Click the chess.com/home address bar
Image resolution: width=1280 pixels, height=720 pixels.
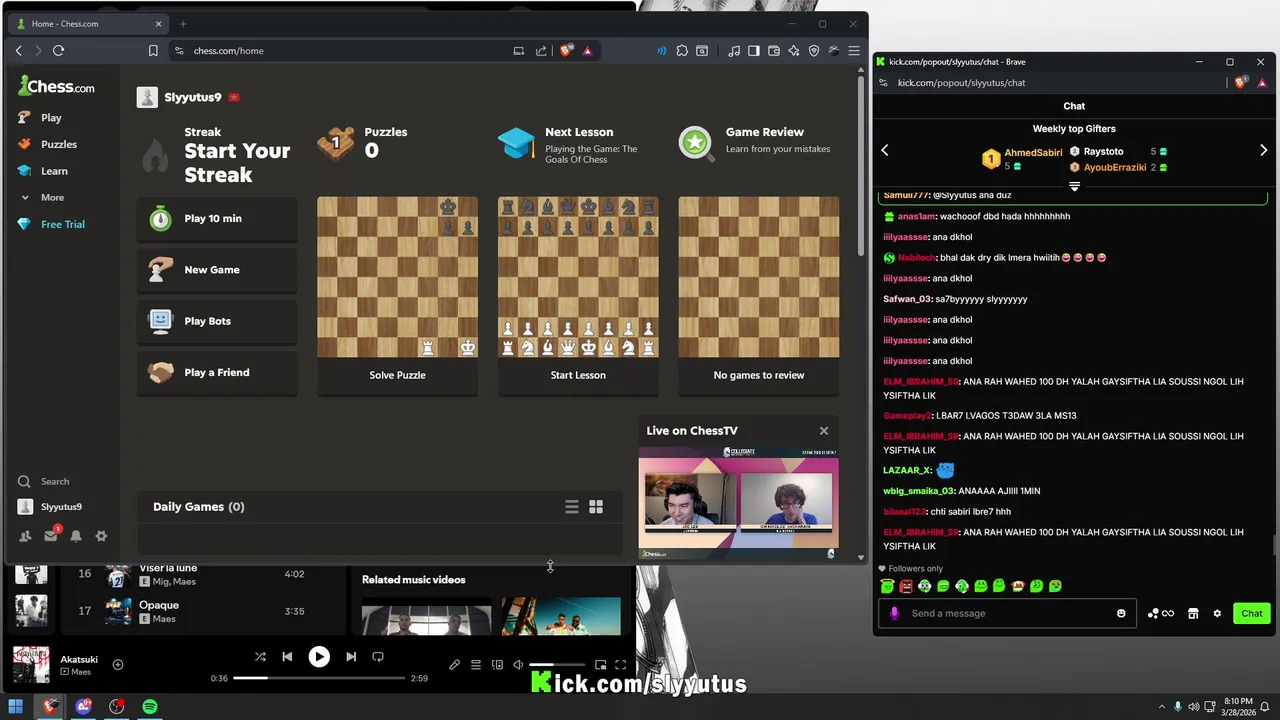340,50
